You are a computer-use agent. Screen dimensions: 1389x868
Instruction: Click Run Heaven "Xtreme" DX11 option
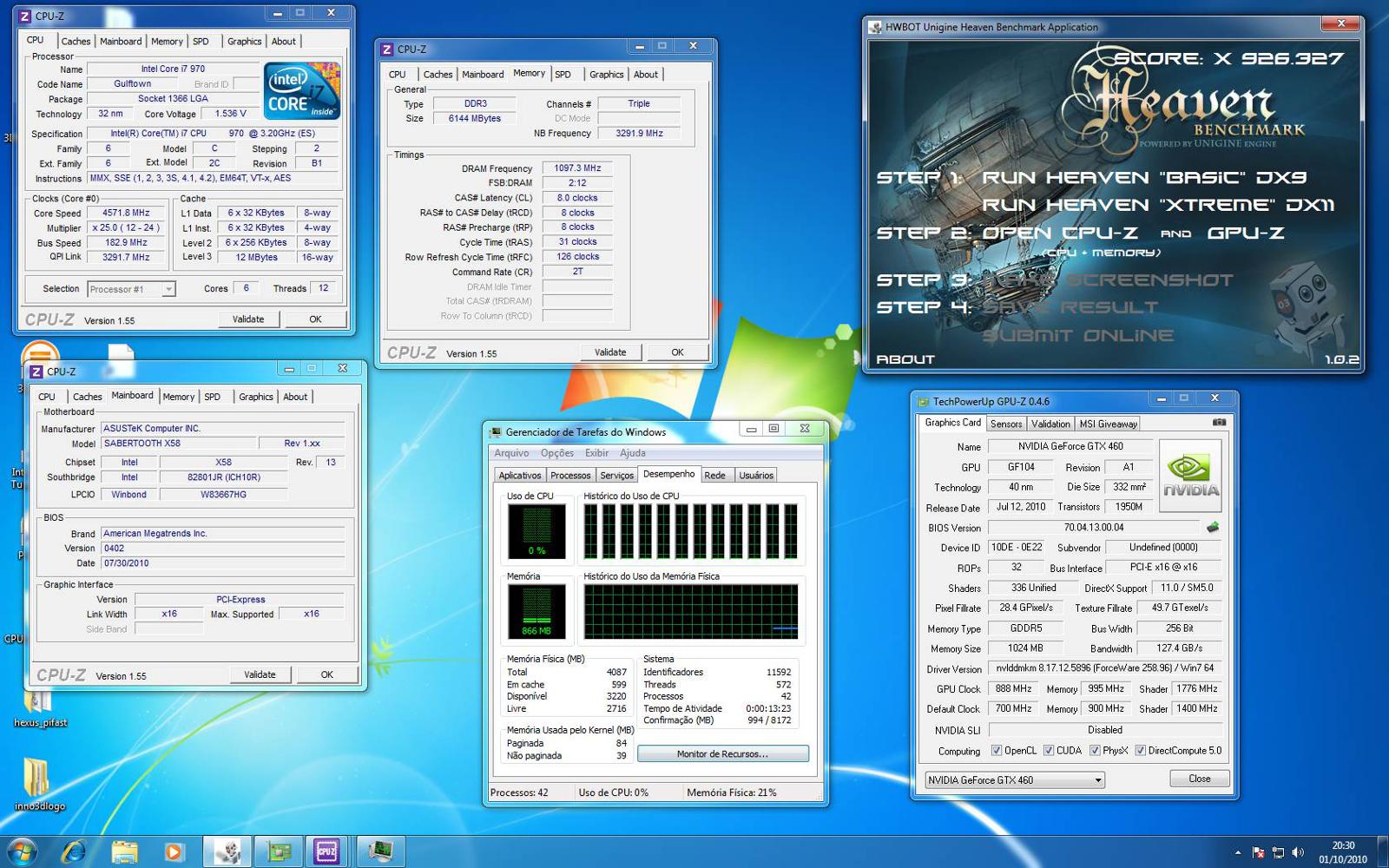click(1158, 205)
